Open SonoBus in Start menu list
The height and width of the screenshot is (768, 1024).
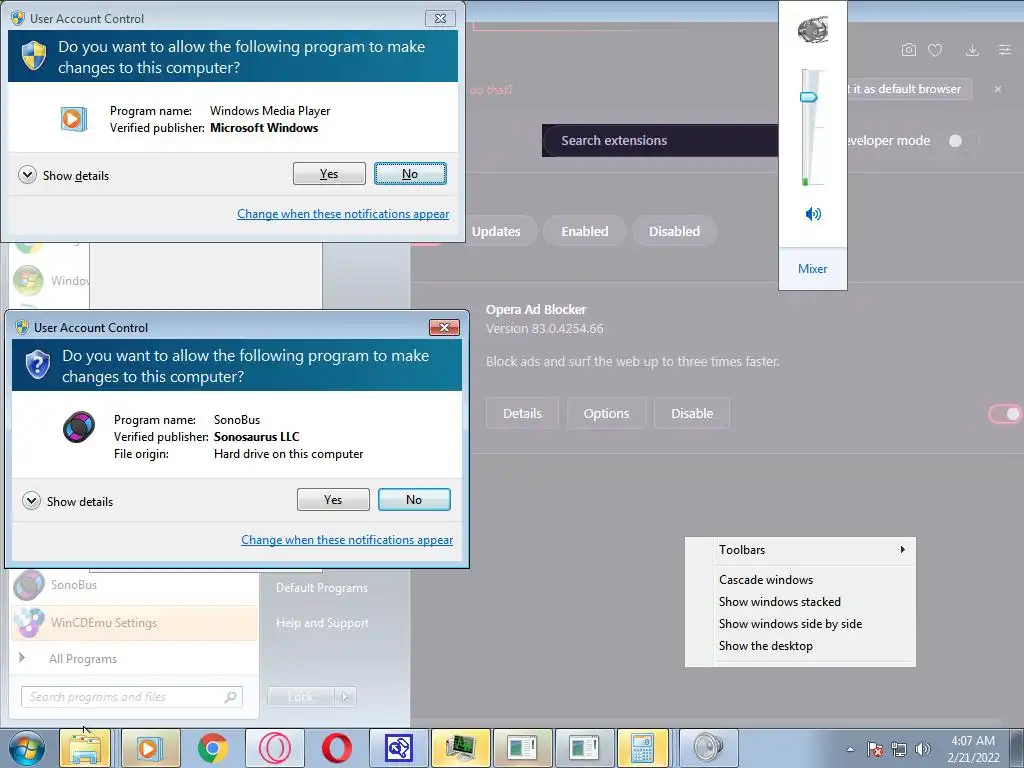pos(134,585)
